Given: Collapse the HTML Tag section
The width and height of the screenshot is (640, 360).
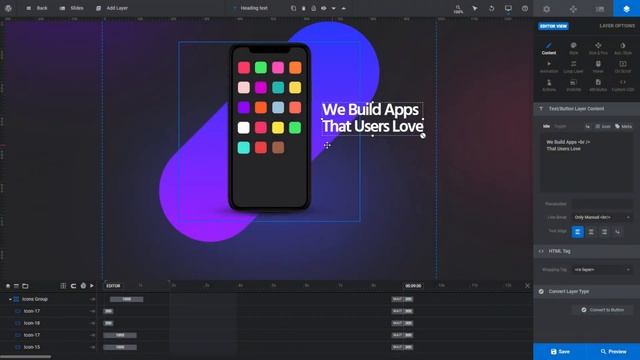Looking at the screenshot, I should (587, 251).
